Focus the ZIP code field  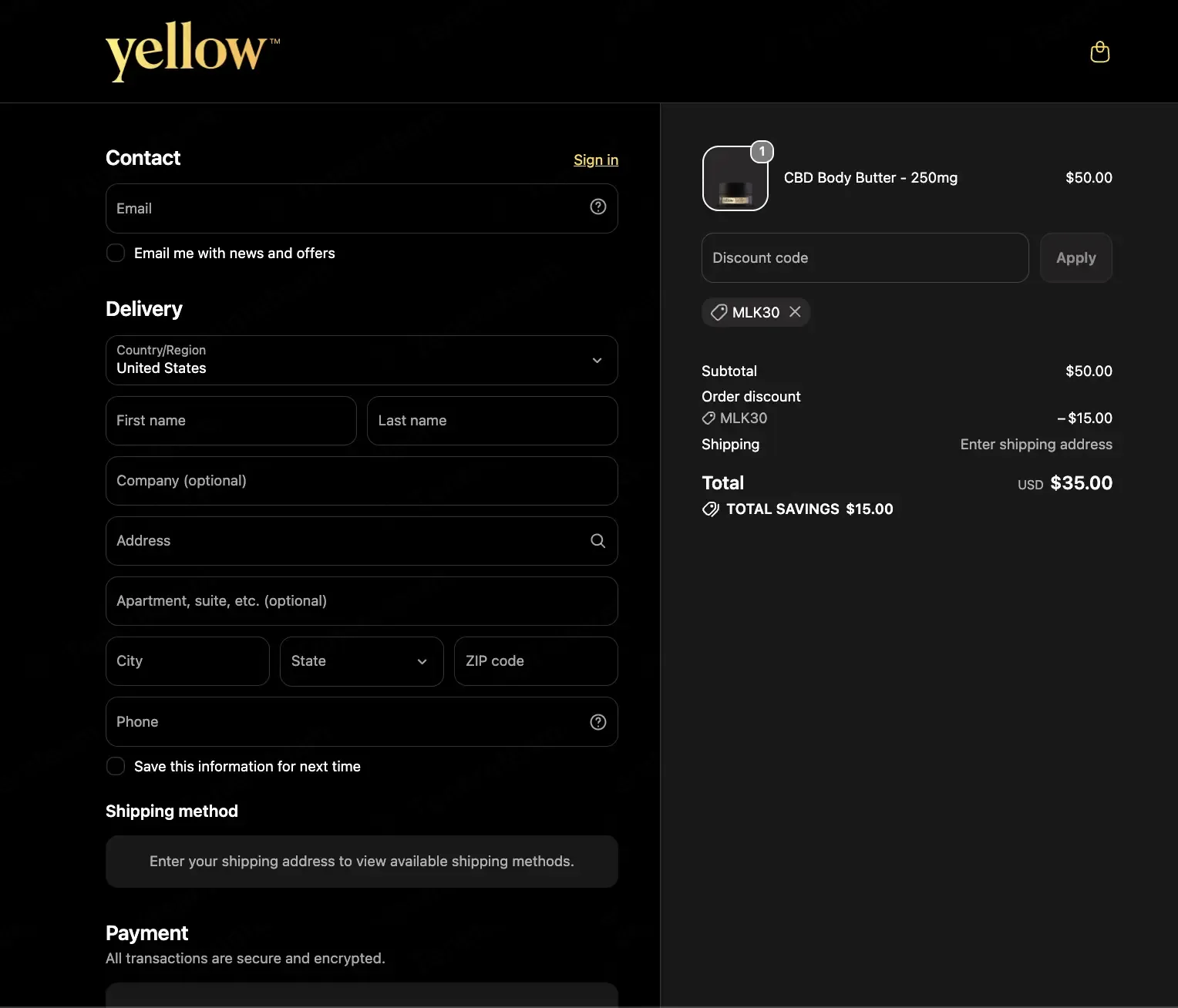click(x=536, y=661)
